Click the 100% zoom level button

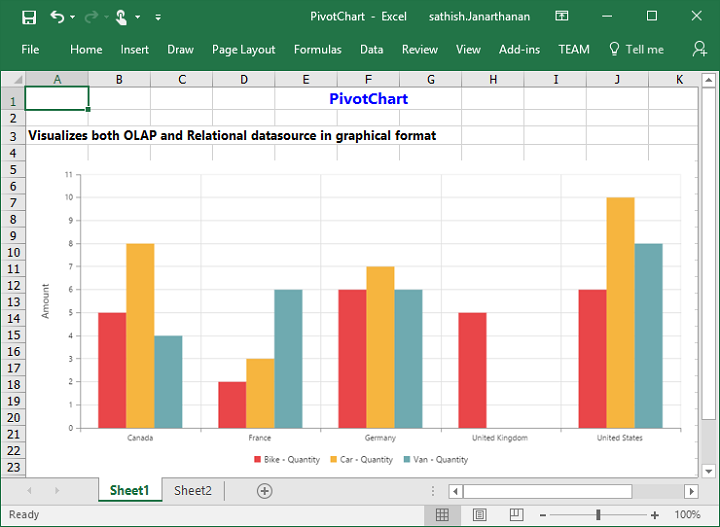pos(687,515)
